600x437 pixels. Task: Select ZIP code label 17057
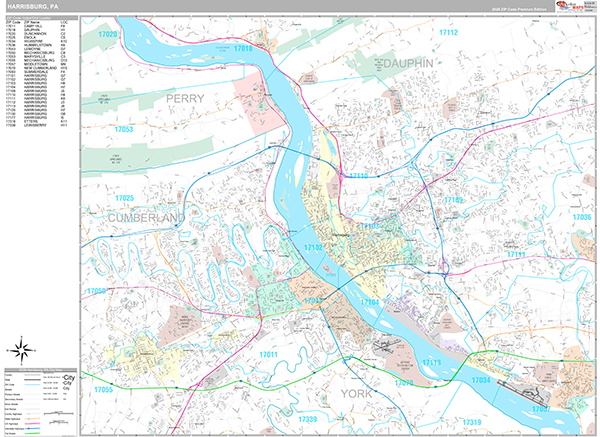(541, 409)
